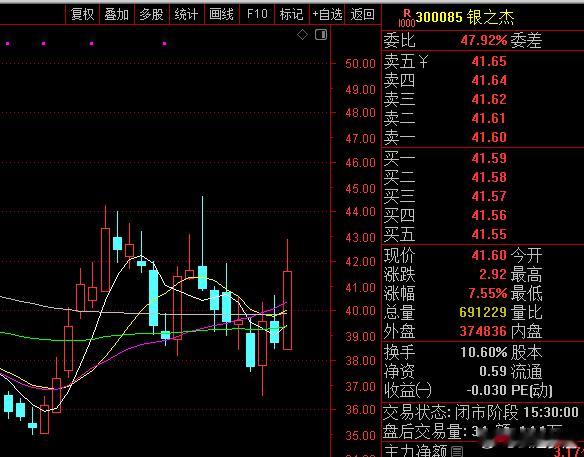Screen dimensions: 584x457
Task: Click 卖一 price 41.60
Action: [x=489, y=137]
